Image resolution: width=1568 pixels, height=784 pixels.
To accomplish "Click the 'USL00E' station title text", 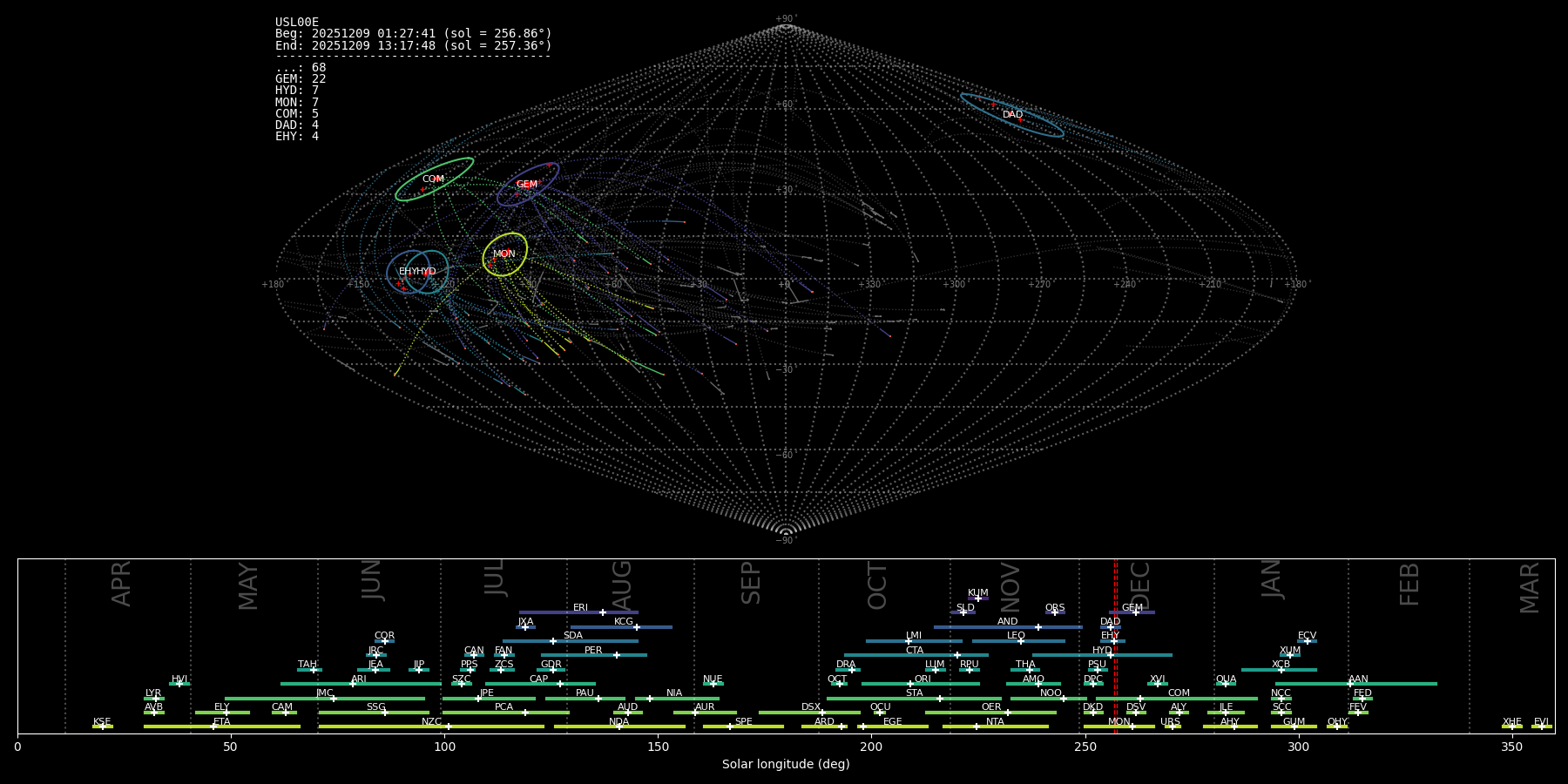I will pyautogui.click(x=297, y=23).
